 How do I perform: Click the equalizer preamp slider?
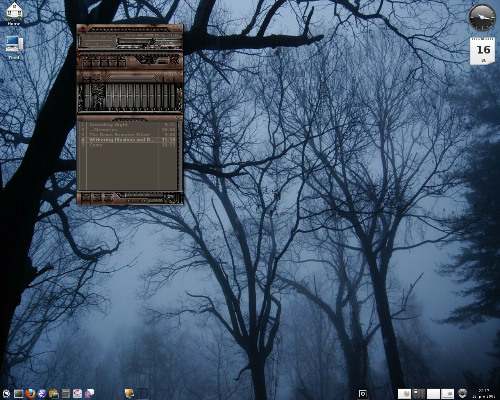87,96
